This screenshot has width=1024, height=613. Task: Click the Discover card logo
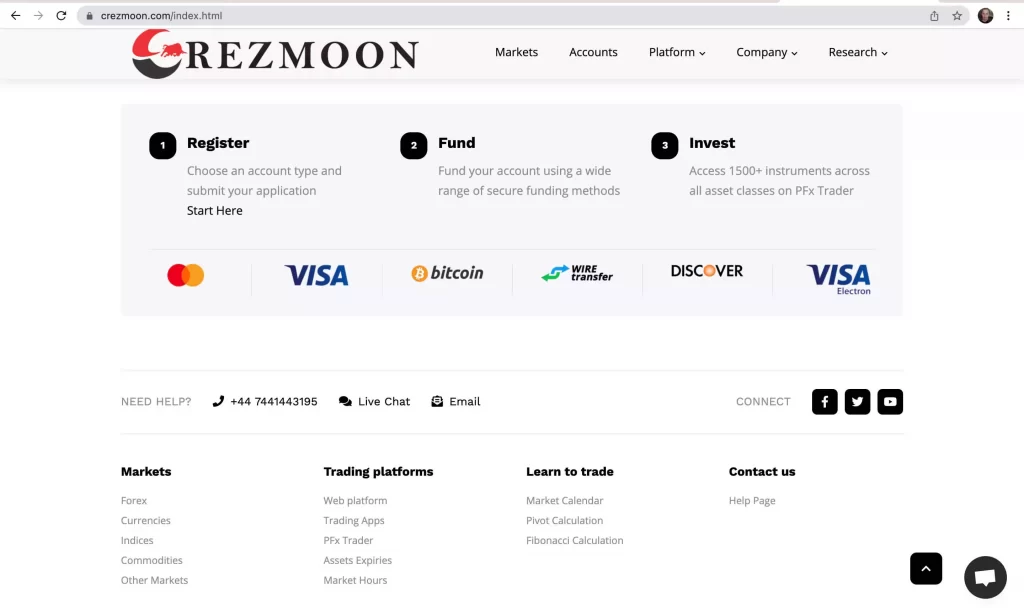coord(707,271)
